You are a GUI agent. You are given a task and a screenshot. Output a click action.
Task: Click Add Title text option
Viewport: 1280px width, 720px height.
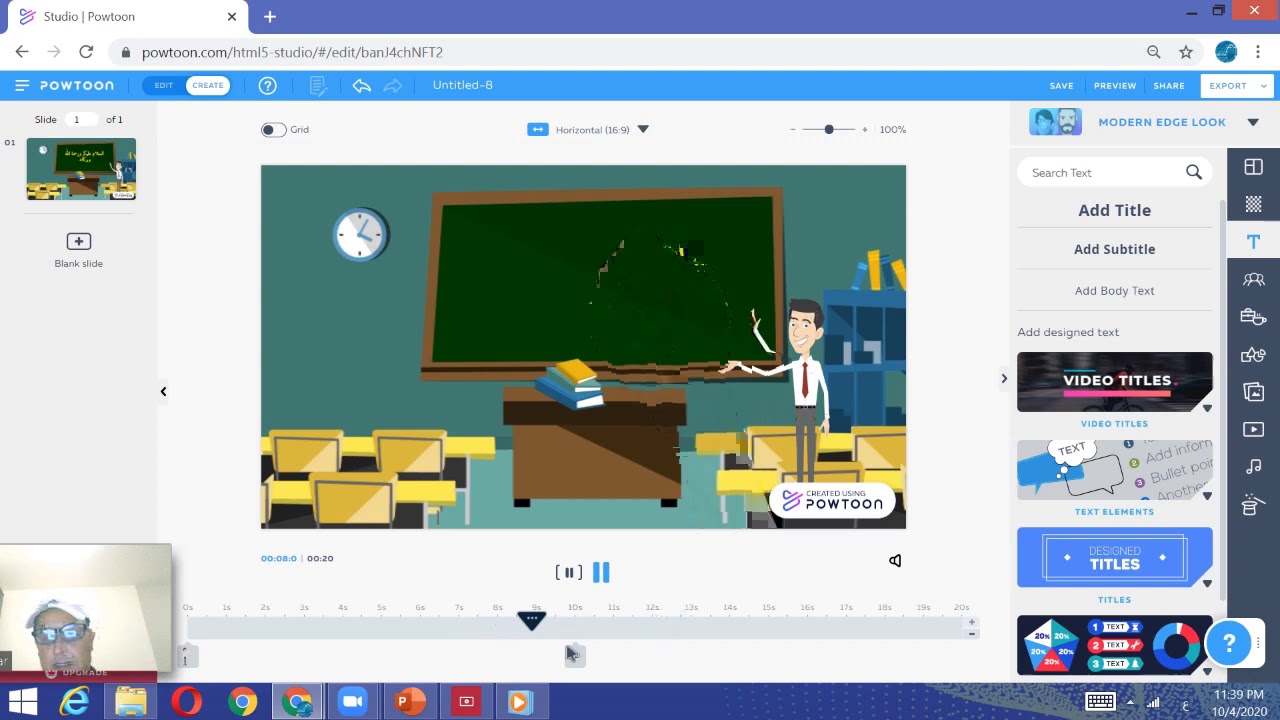1114,210
